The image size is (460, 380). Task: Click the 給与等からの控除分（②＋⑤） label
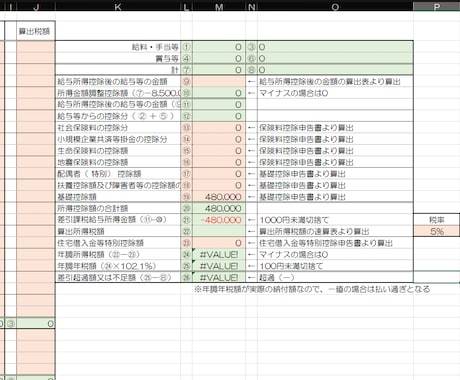(x=116, y=116)
